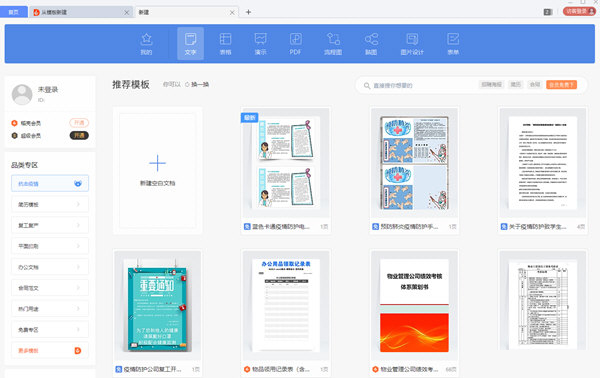This screenshot has height=378, width=600.
Task: Open the 新建空白文档 blank document card
Action: pos(157,171)
